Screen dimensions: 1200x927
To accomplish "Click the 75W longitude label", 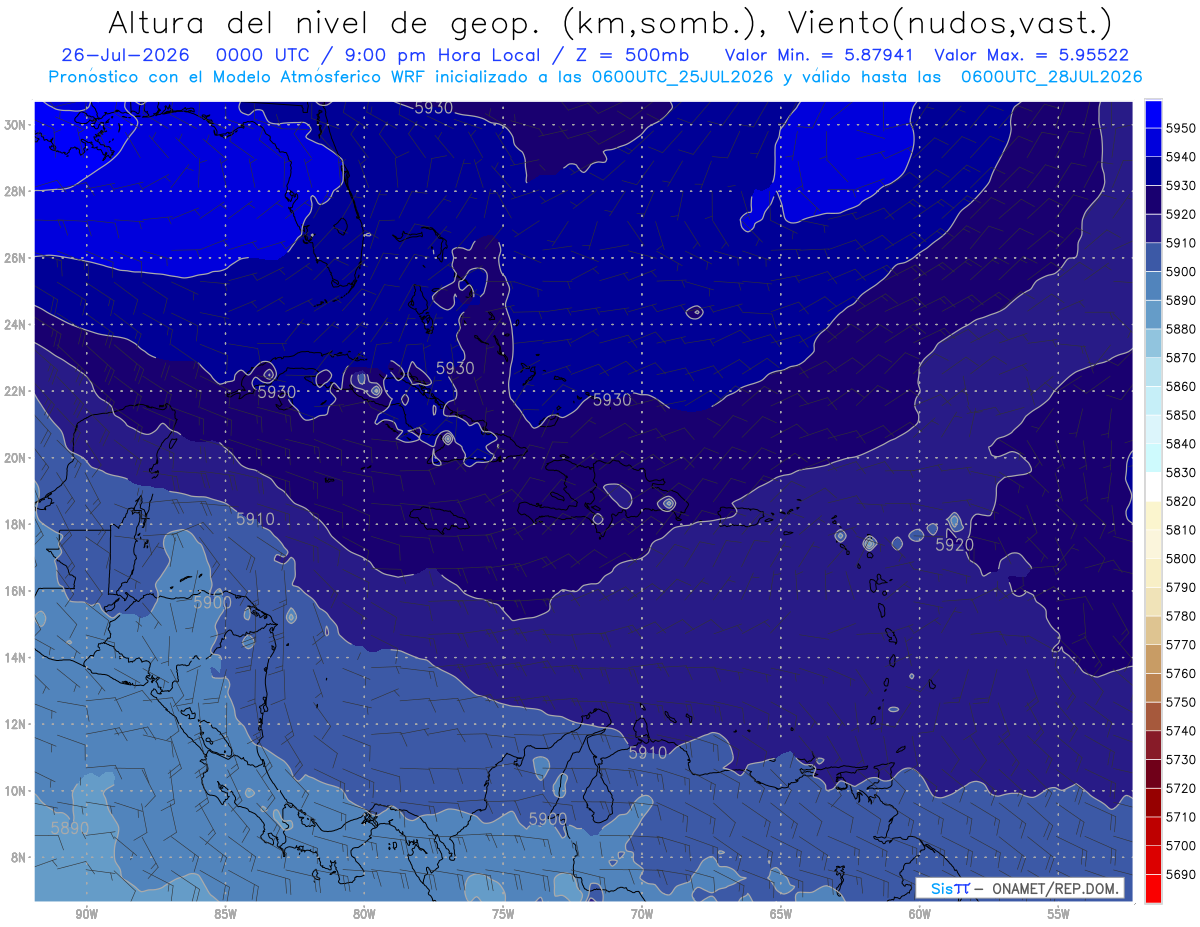I will 503,914.
